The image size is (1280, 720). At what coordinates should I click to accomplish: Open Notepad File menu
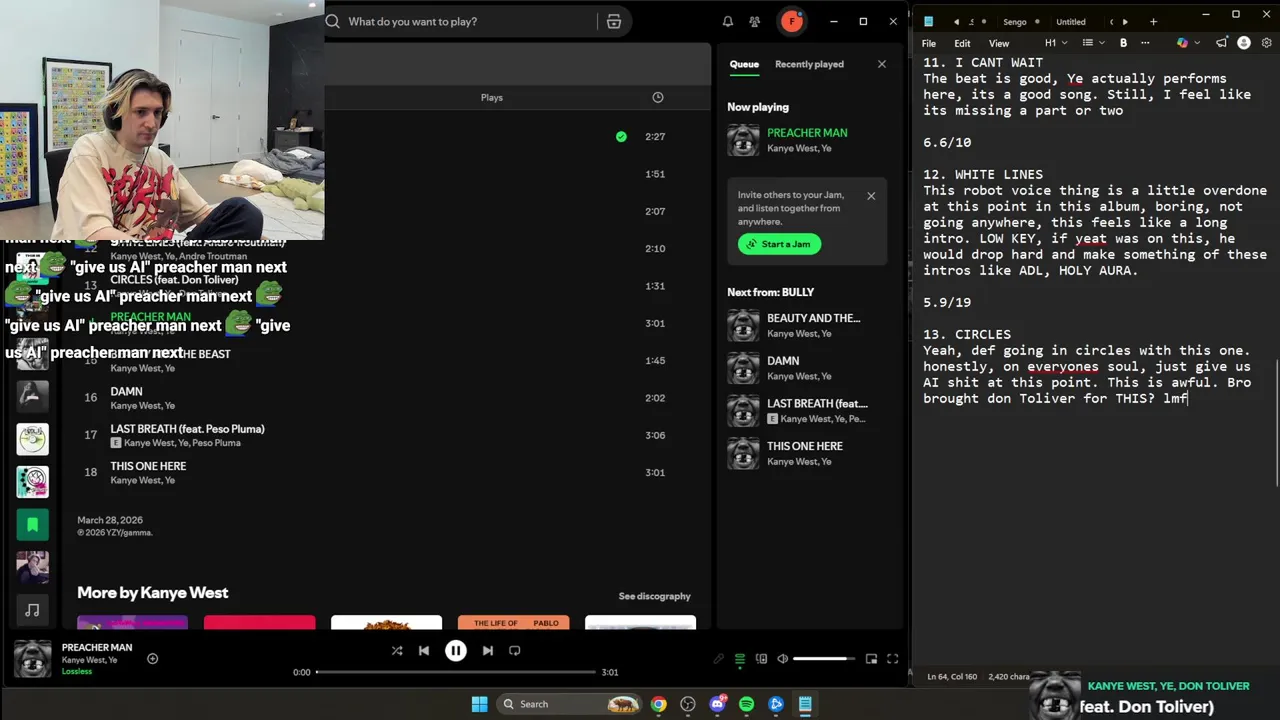(929, 43)
